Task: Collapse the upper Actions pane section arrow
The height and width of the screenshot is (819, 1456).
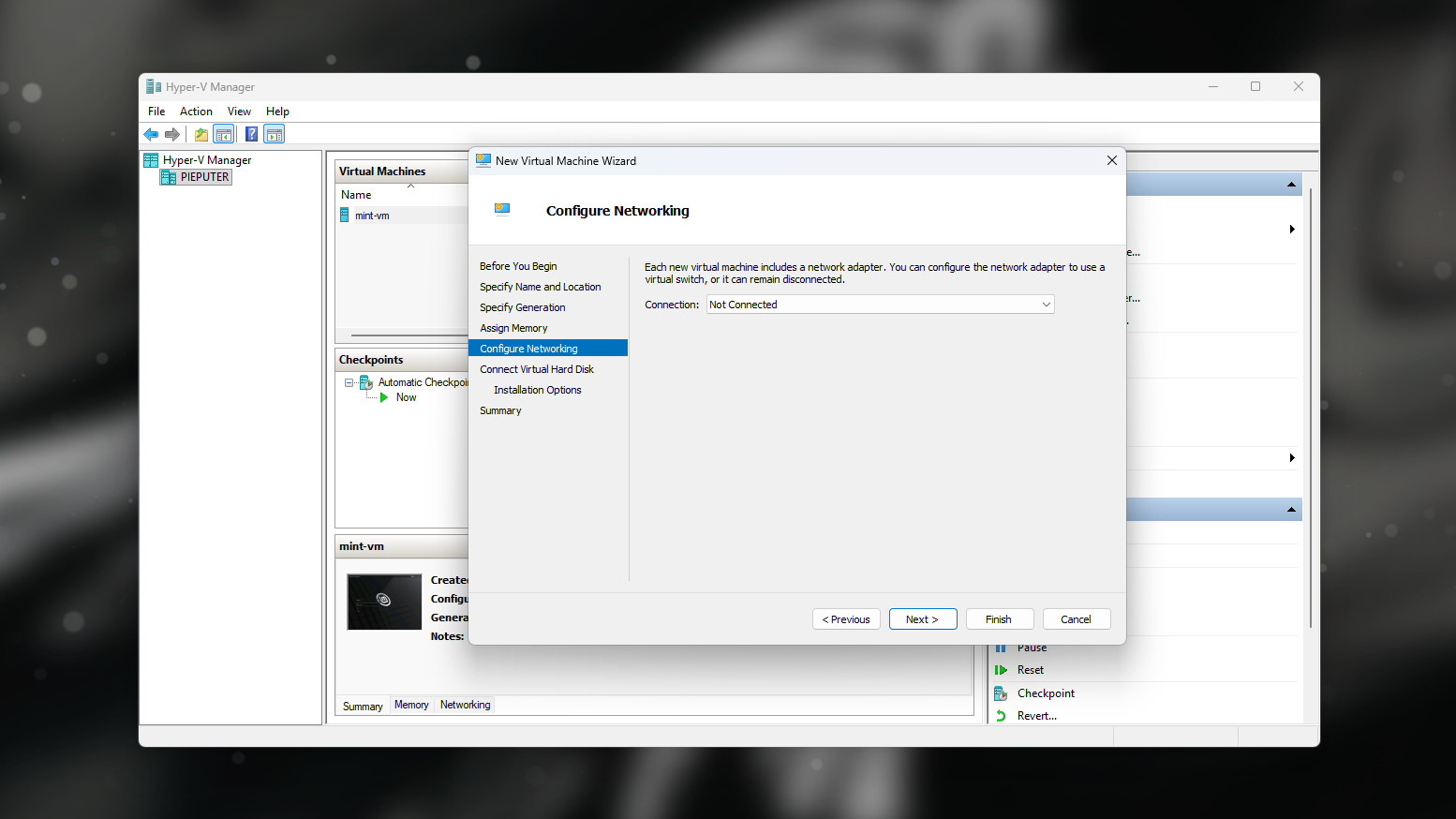Action: 1291,185
